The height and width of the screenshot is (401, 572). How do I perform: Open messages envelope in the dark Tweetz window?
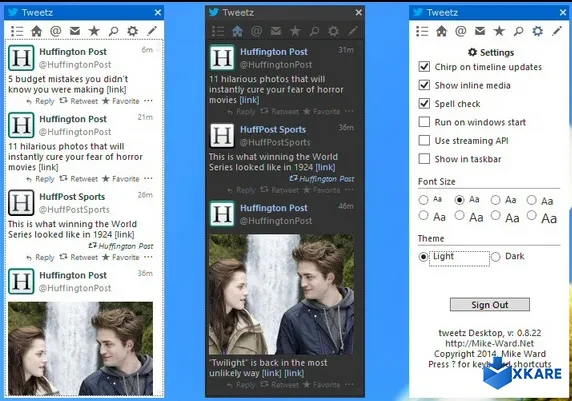pyautogui.click(x=276, y=31)
